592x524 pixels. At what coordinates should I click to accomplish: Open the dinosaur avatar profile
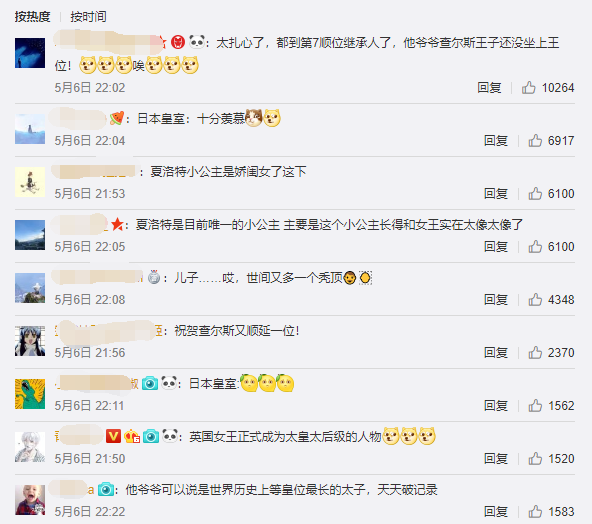(x=30, y=394)
